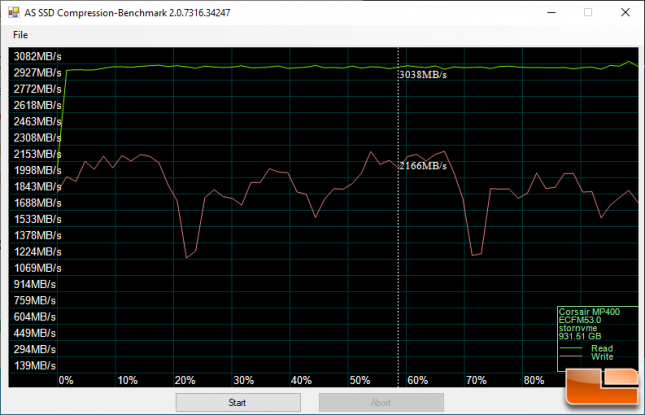Click the 2153MB/s axis label
645x415 pixels.
37,154
